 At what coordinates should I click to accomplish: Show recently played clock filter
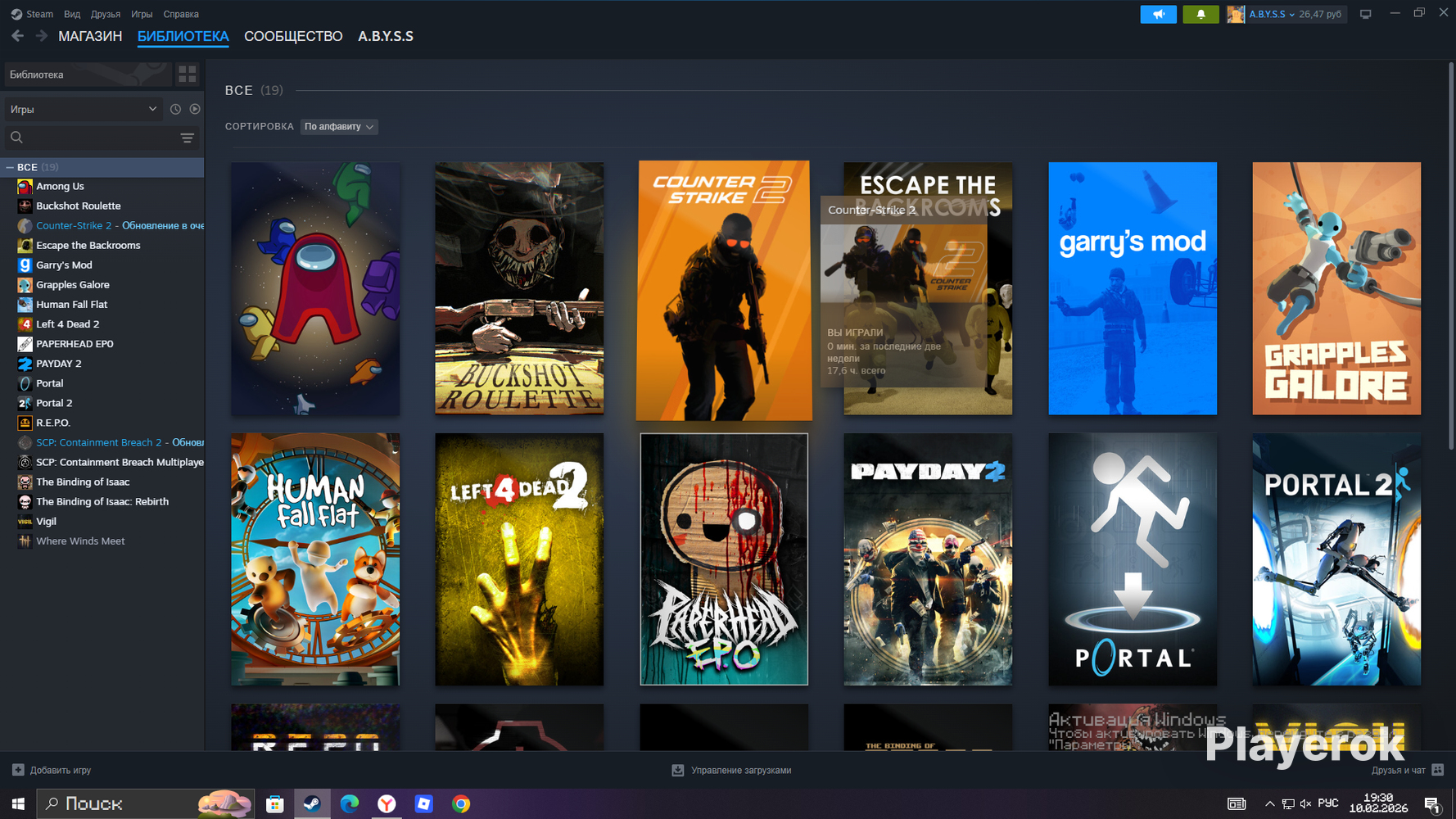[175, 109]
